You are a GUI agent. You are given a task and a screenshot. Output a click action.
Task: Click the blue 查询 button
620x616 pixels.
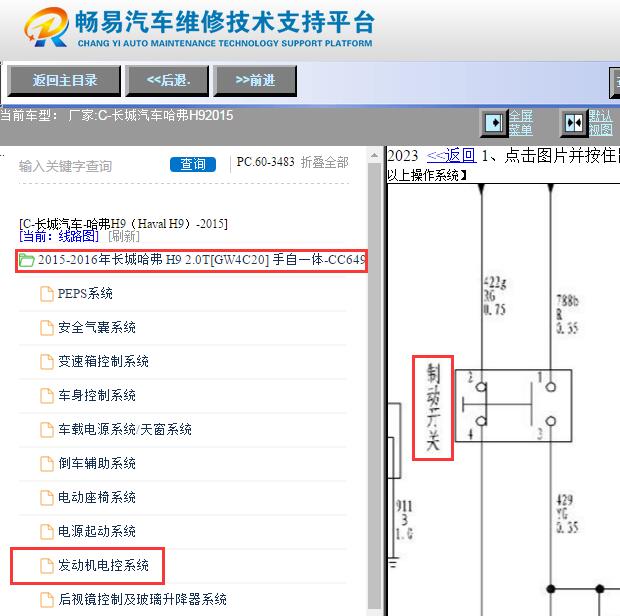[x=193, y=164]
